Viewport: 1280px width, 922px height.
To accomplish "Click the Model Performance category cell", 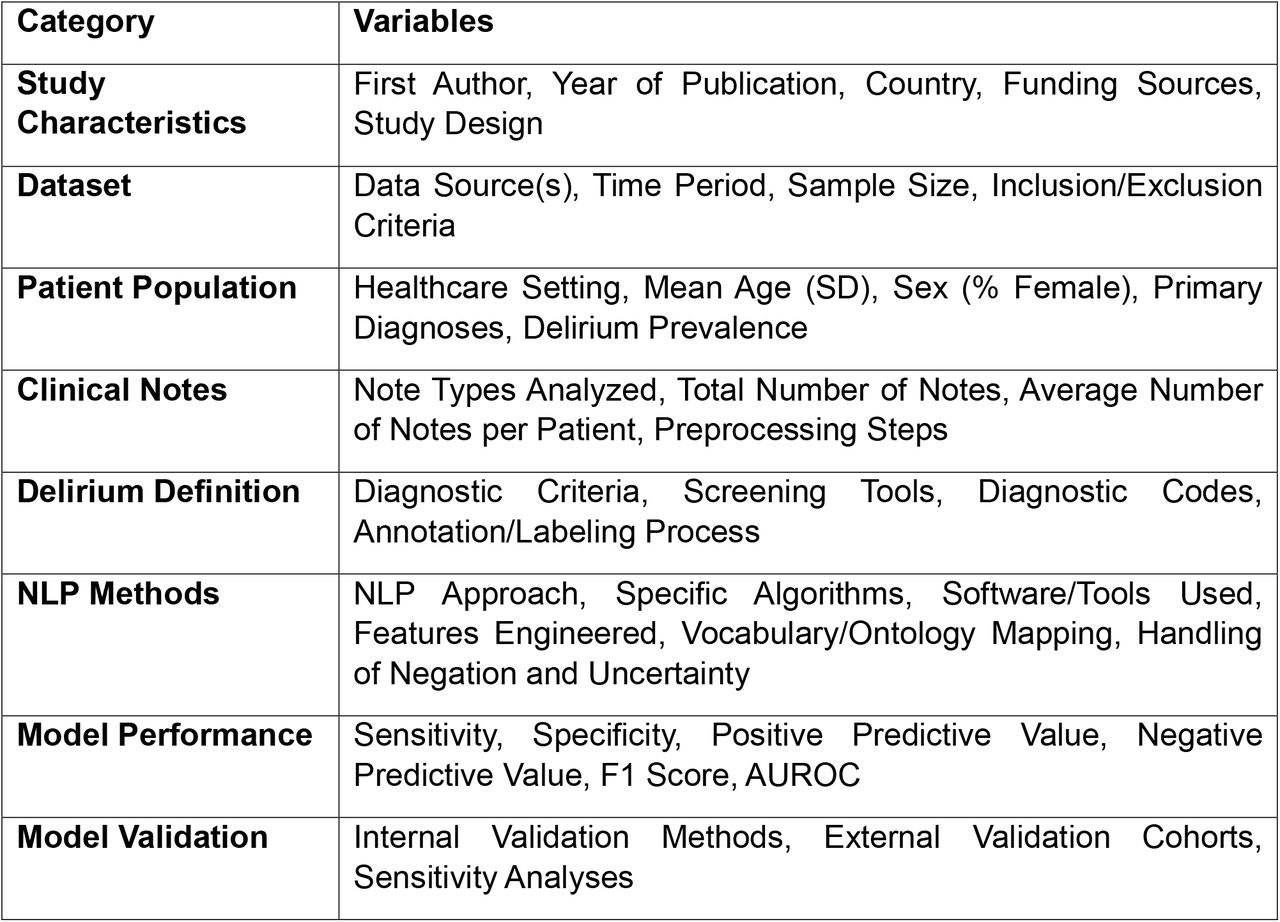I will point(165,735).
